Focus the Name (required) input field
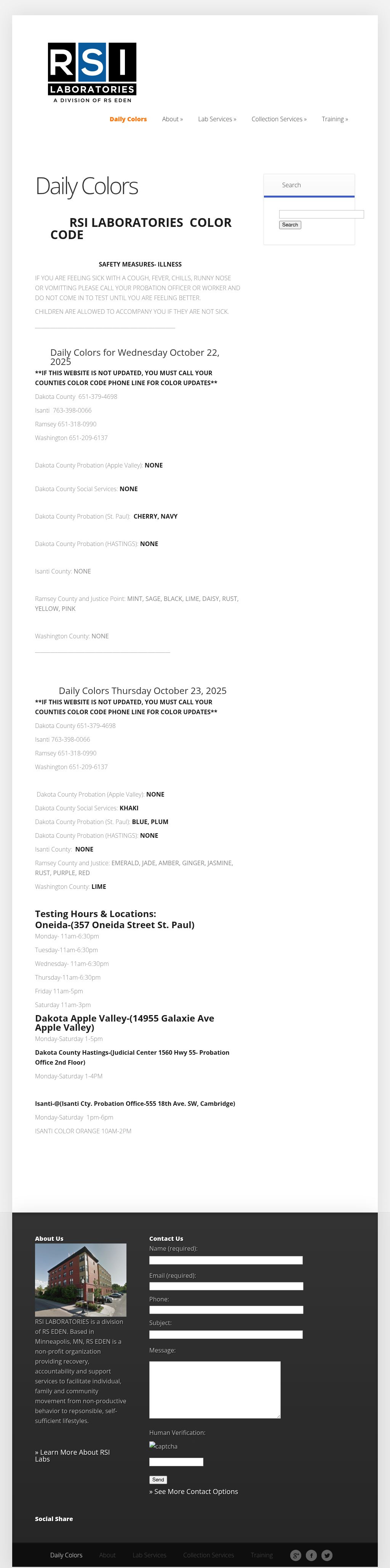390x1568 pixels. 226,1260
